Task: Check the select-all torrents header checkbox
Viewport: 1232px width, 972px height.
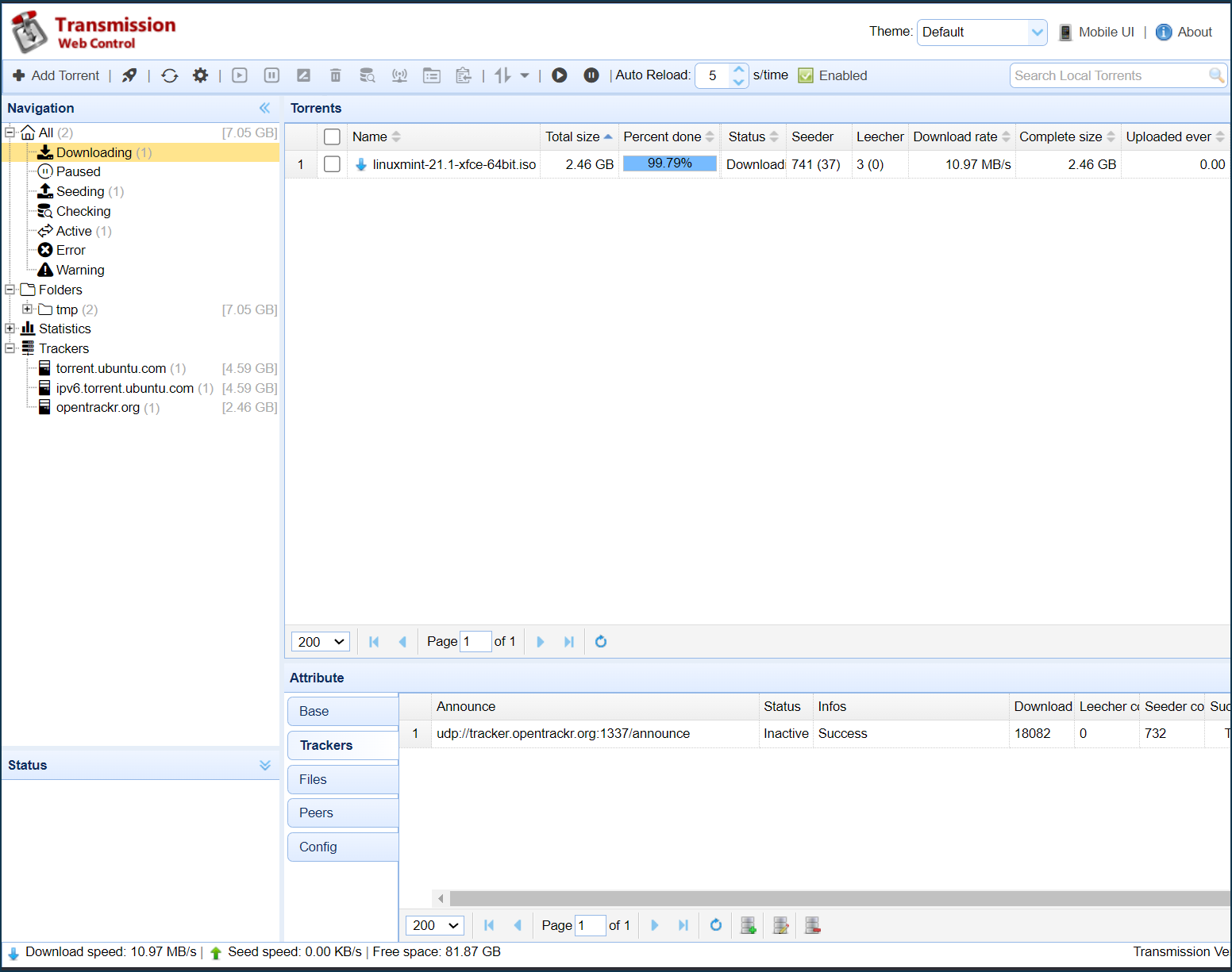Action: pyautogui.click(x=333, y=136)
